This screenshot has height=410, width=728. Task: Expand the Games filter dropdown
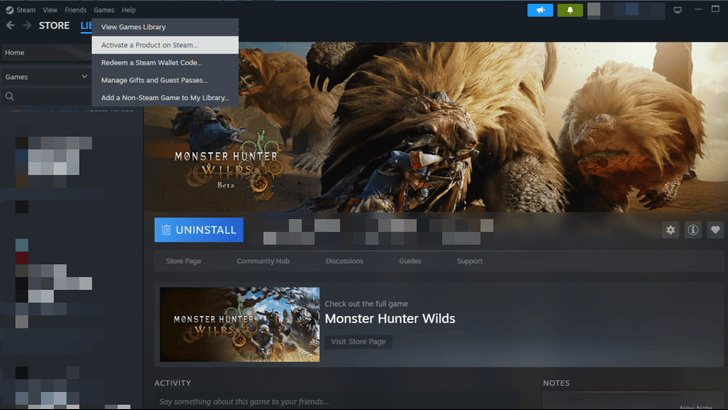click(x=46, y=77)
